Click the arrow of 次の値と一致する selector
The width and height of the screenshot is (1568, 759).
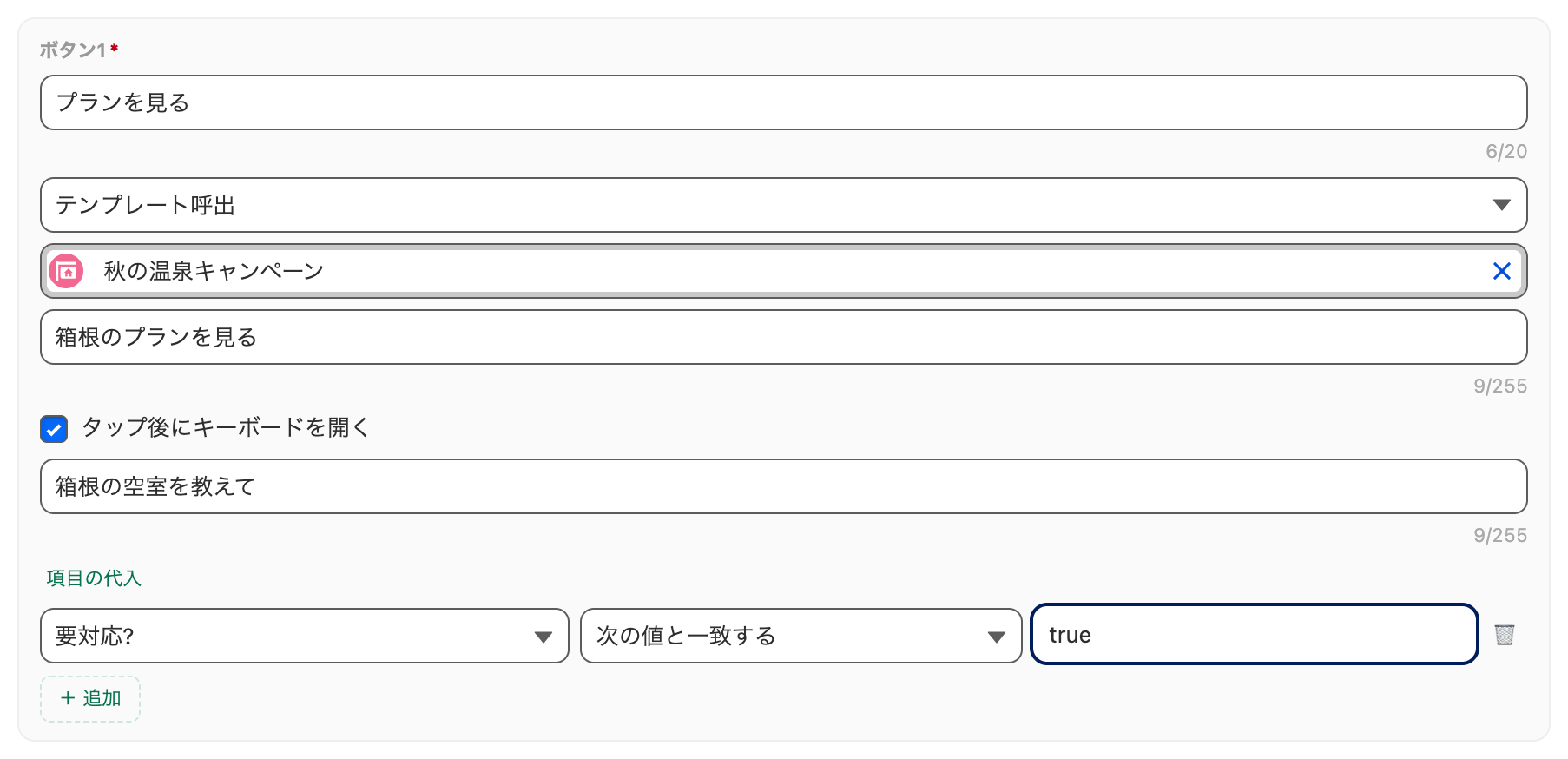click(x=997, y=637)
